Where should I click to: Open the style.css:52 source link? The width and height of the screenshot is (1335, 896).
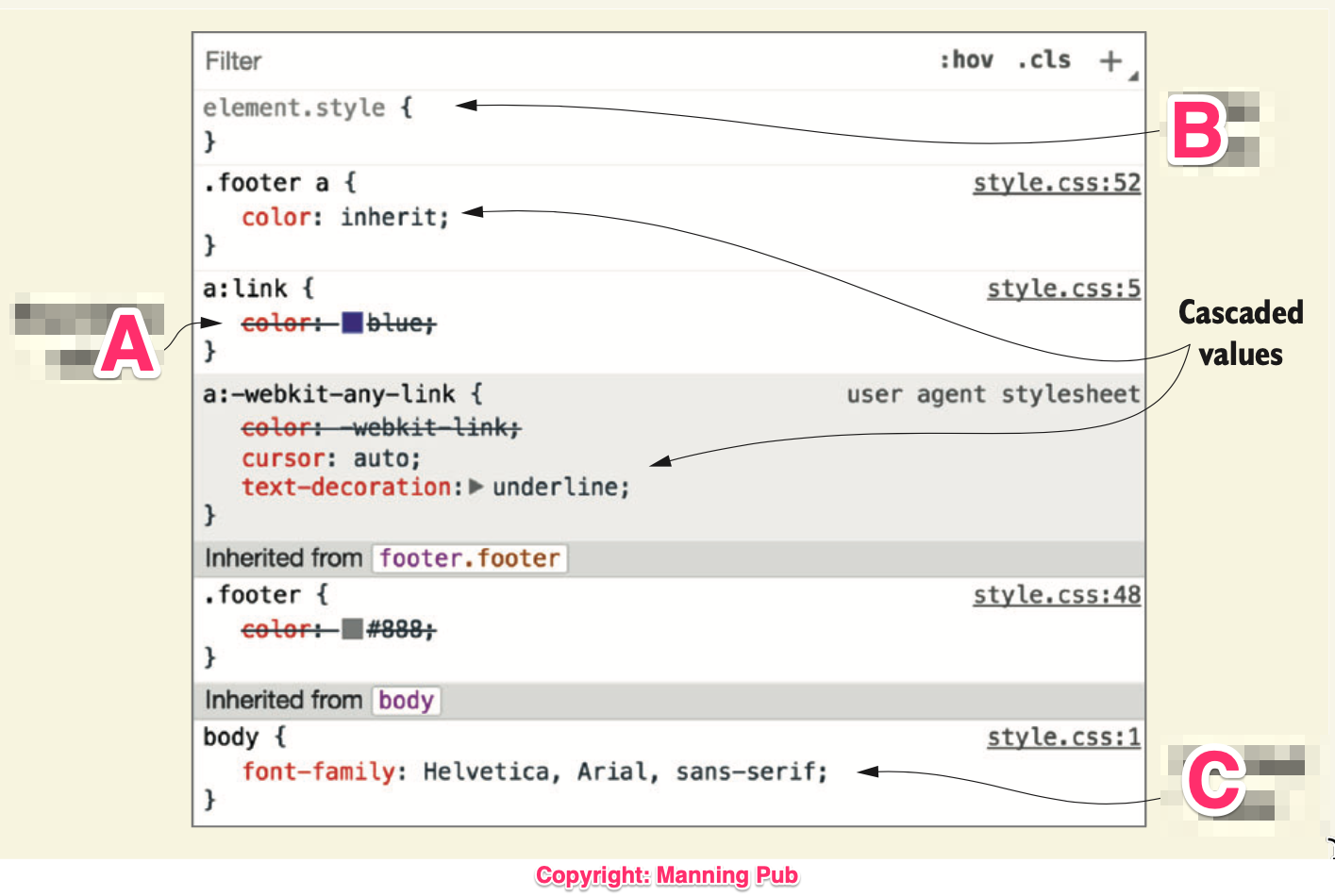click(1057, 182)
